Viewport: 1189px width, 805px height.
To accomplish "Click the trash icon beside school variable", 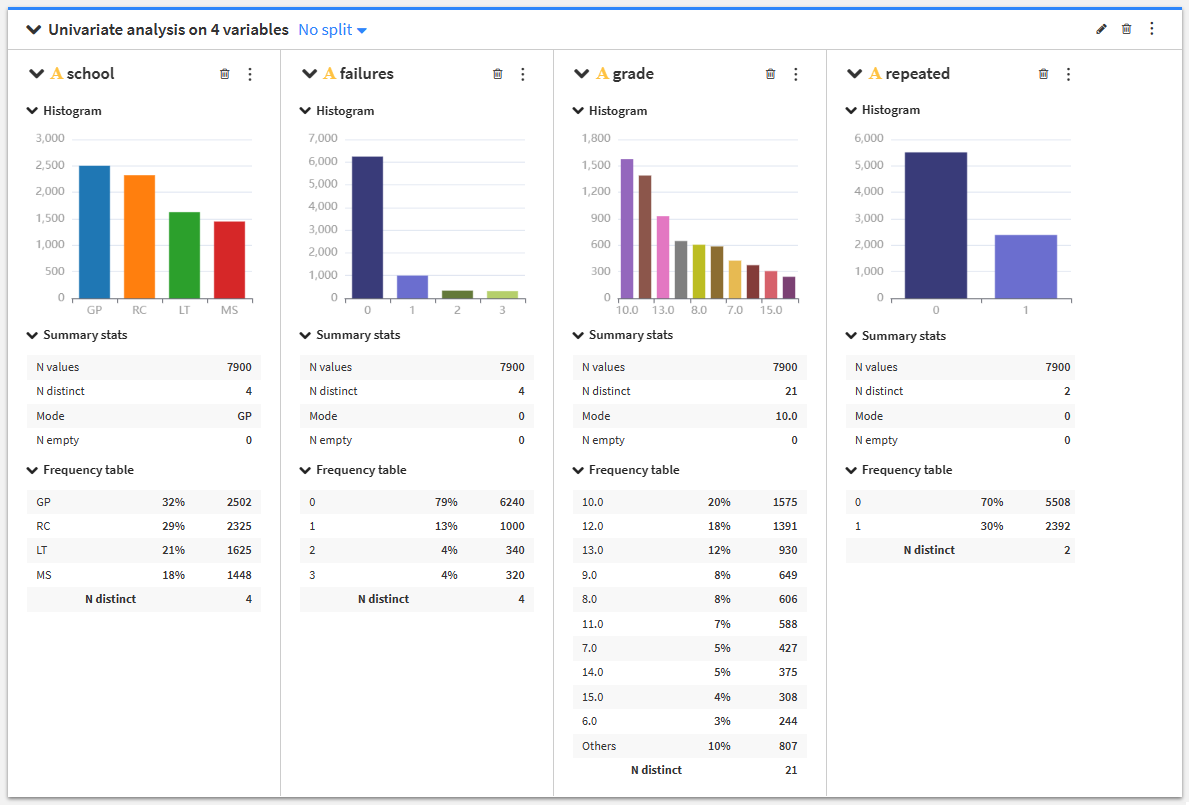I will pos(224,74).
